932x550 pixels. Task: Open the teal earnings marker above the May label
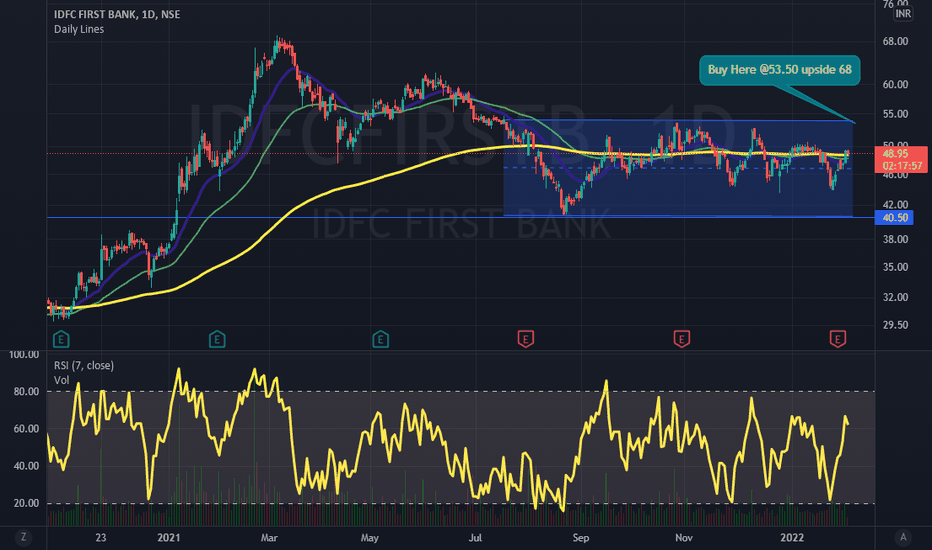[x=380, y=340]
